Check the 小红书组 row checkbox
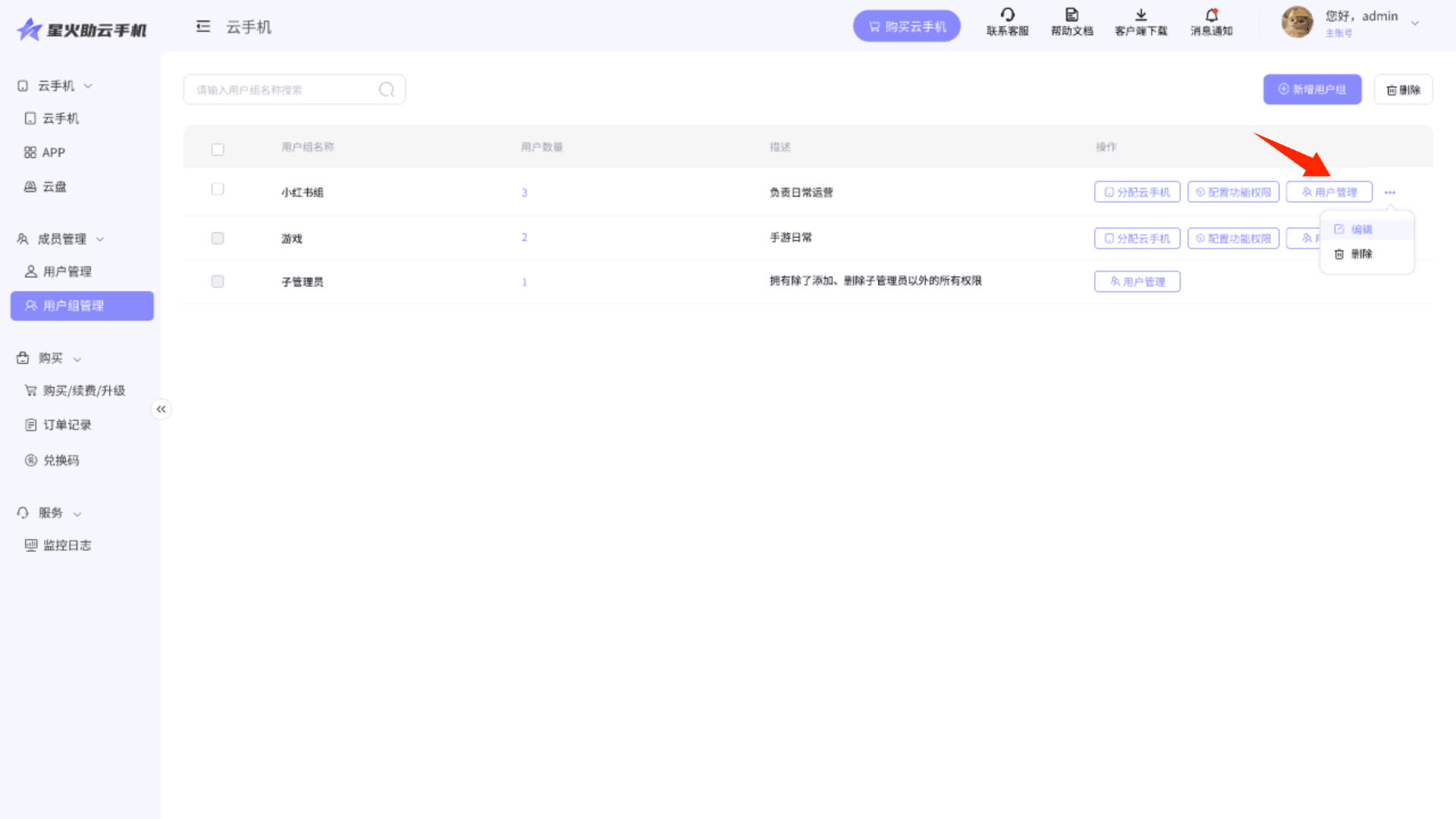The width and height of the screenshot is (1456, 819). click(x=218, y=189)
